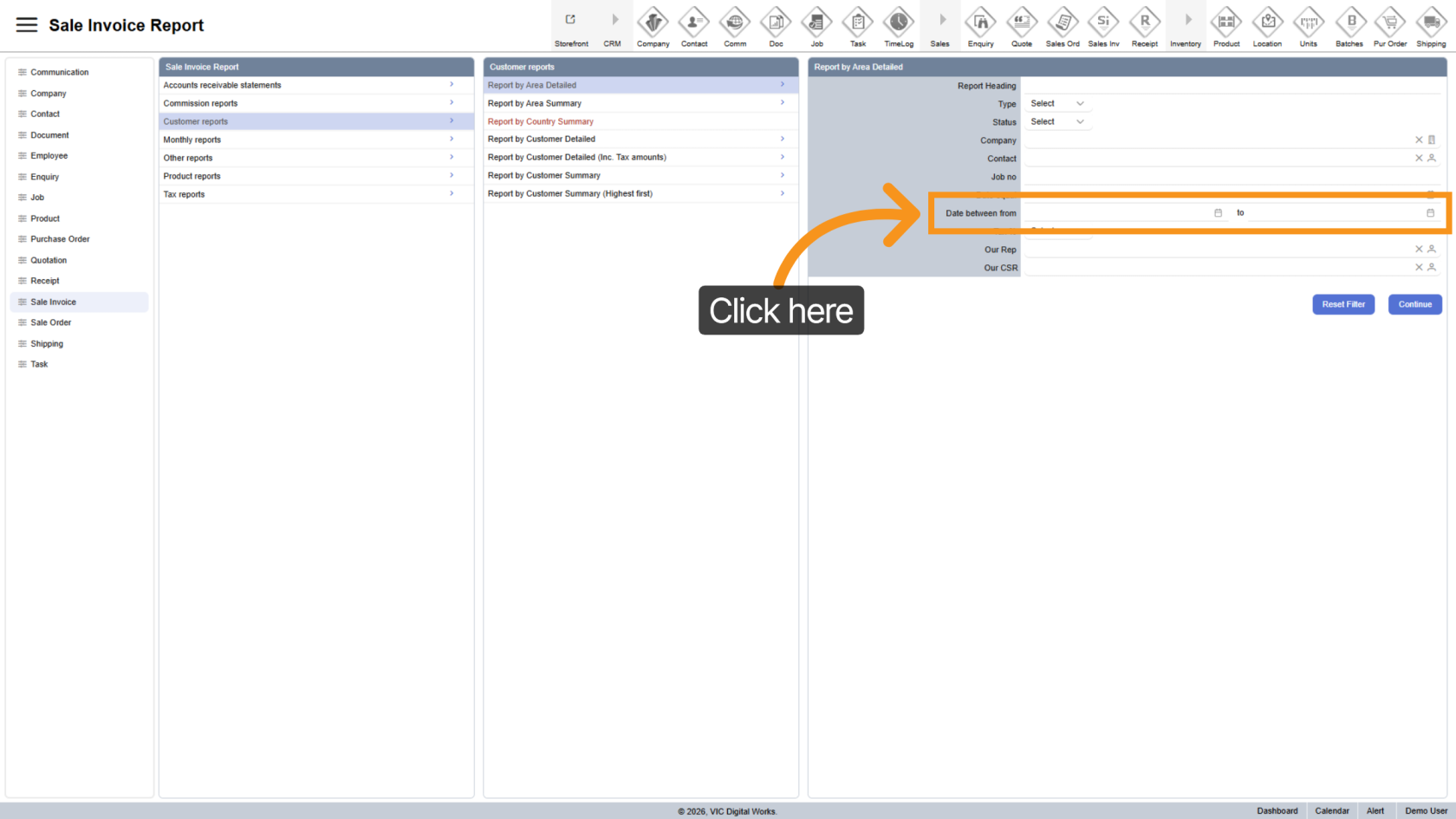
Task: Open calendar picker for Date between from
Action: 1218,213
